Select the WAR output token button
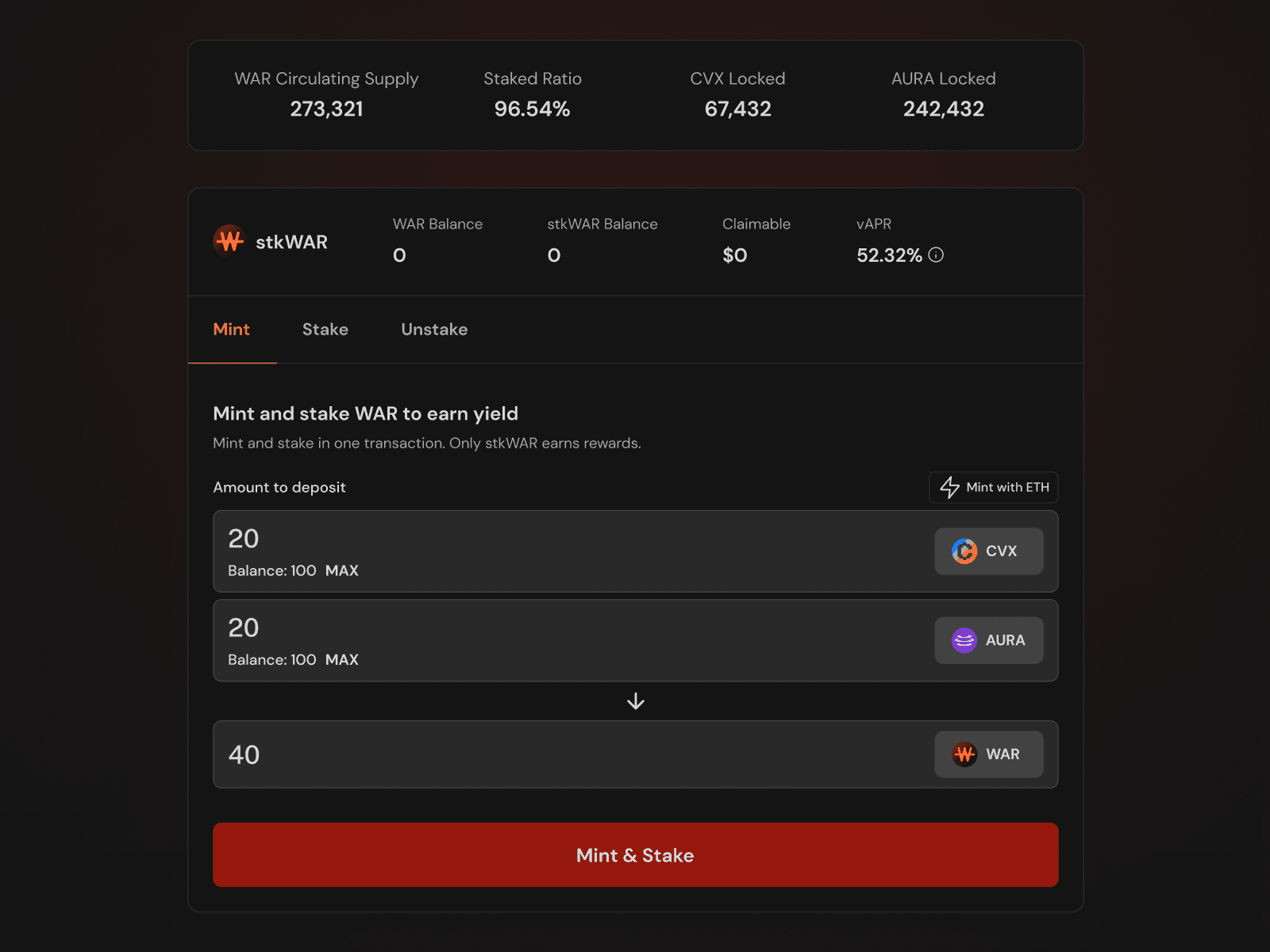 [x=989, y=754]
